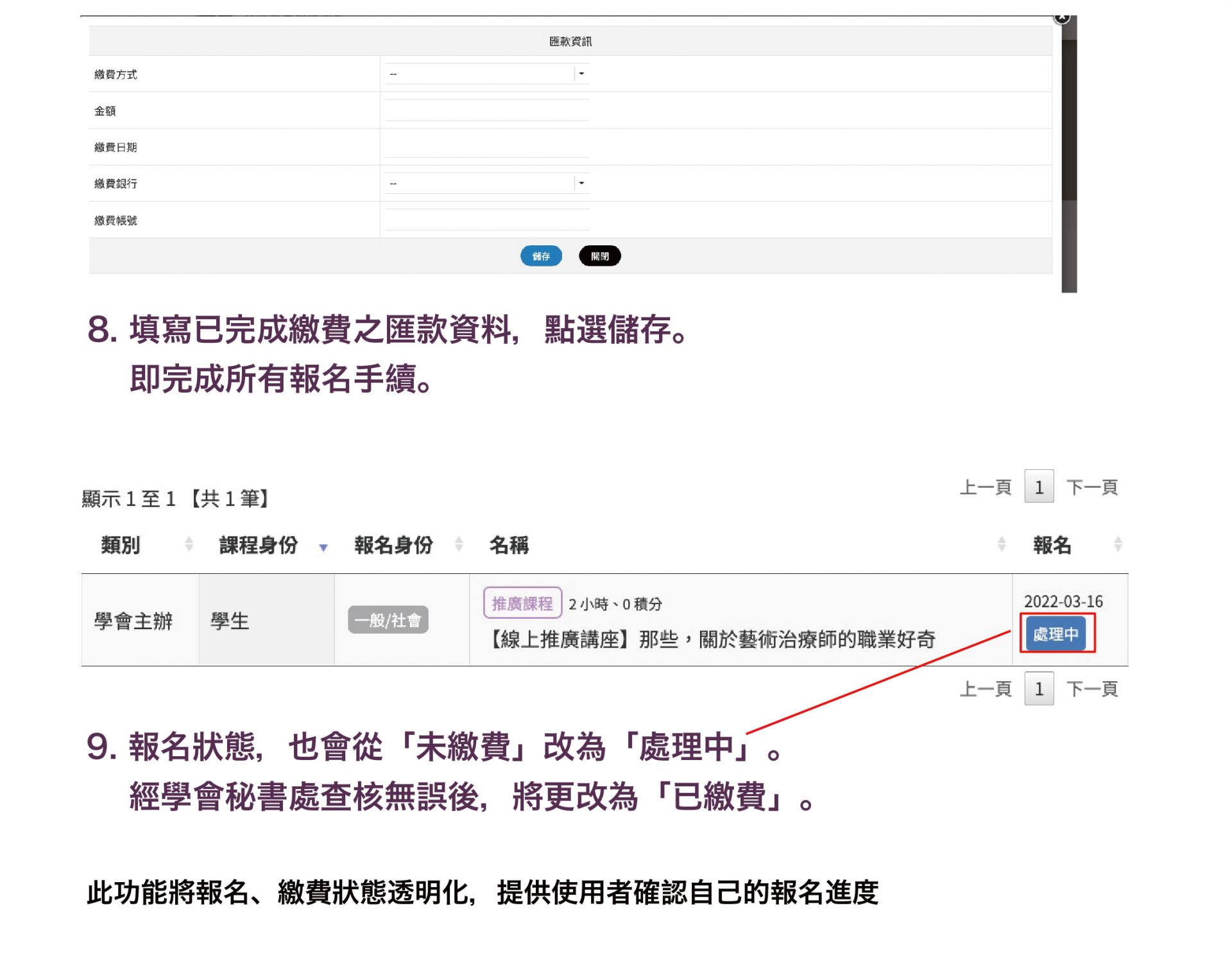Click the bottom 下一頁 pagination link

(1092, 689)
